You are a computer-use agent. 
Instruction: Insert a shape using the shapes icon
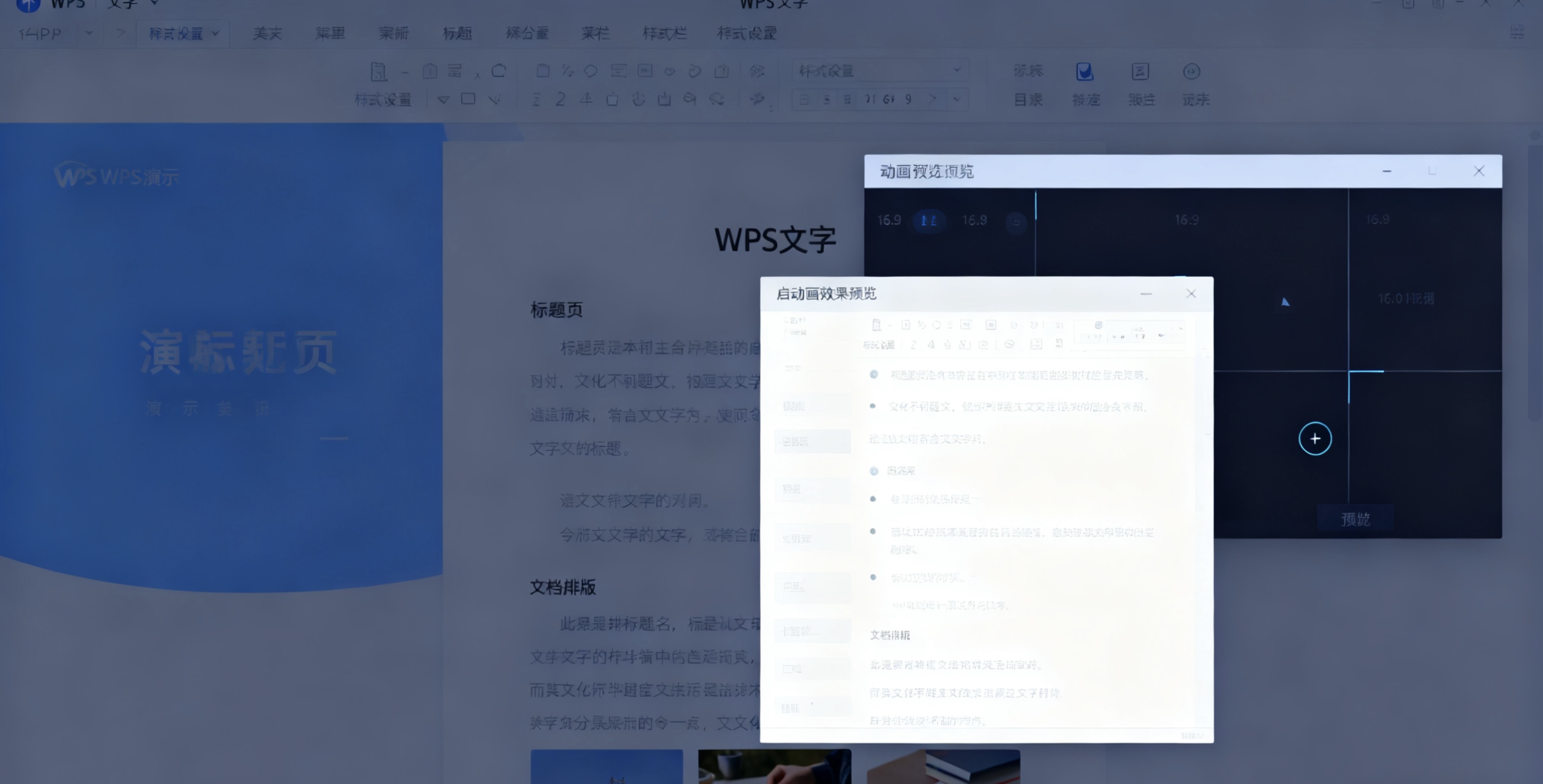pyautogui.click(x=591, y=71)
